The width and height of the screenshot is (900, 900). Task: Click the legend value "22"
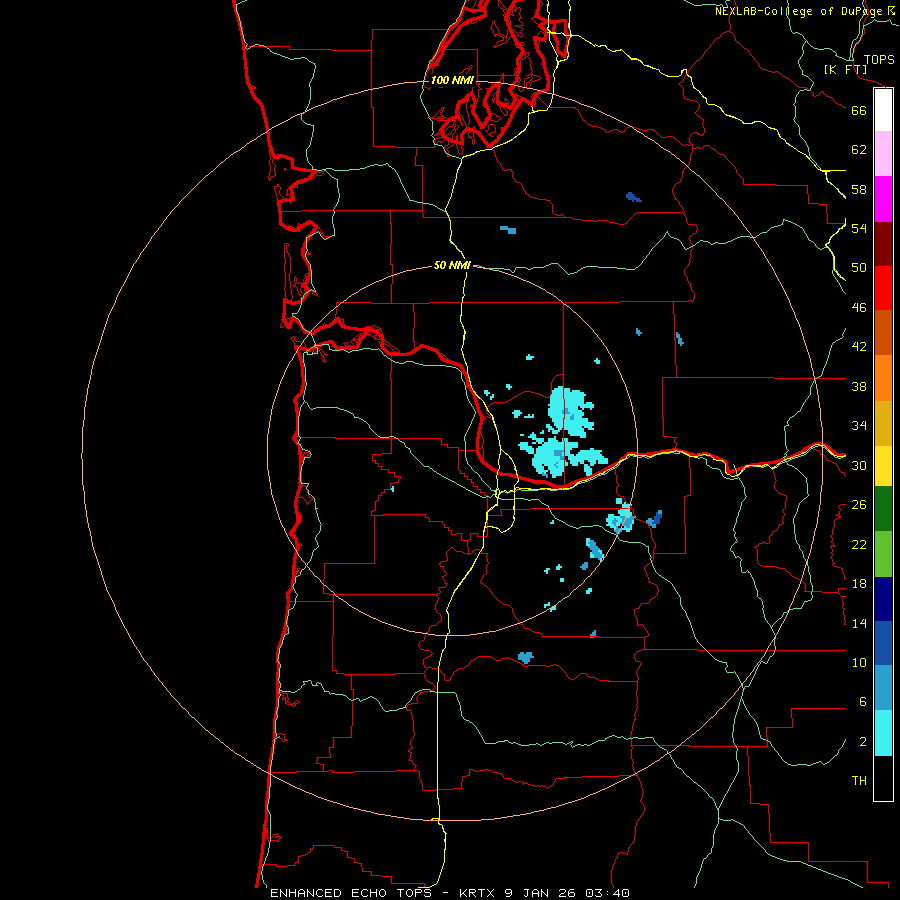click(x=859, y=545)
